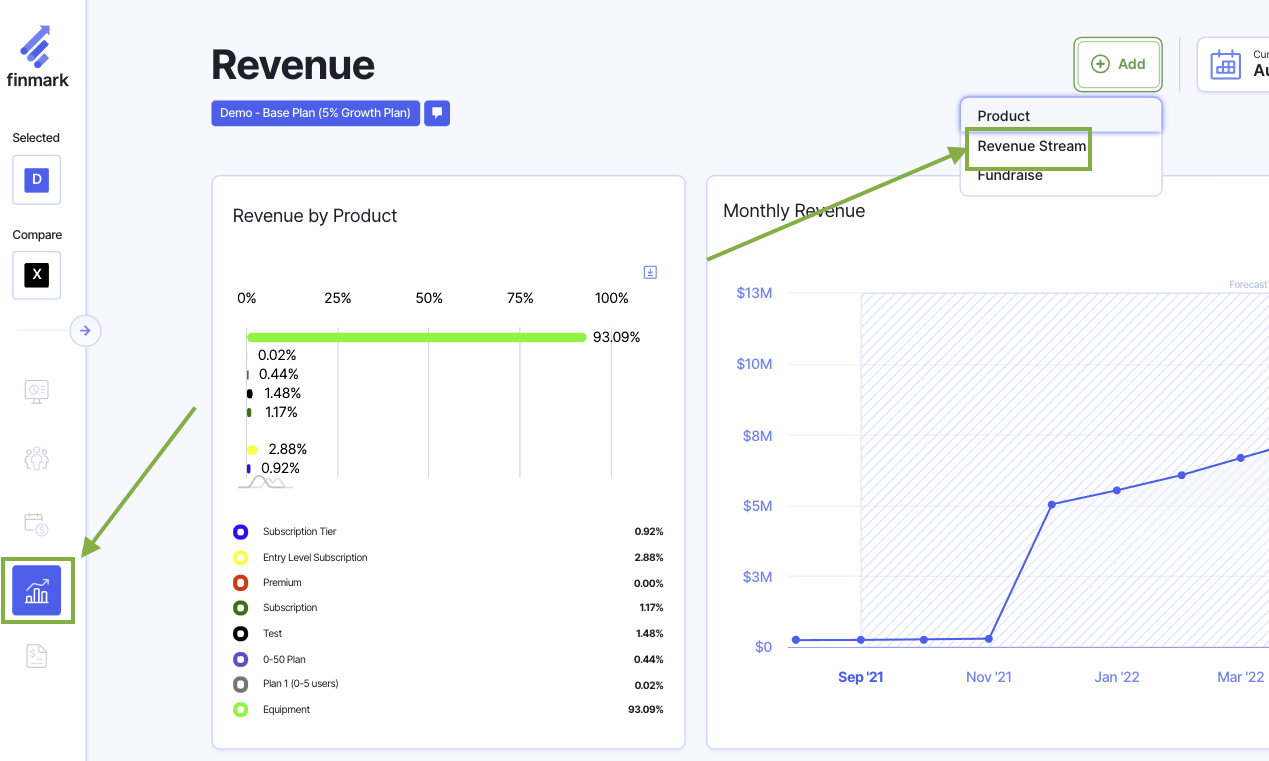
Task: Click the Demo - Base Plan tag
Action: [316, 113]
